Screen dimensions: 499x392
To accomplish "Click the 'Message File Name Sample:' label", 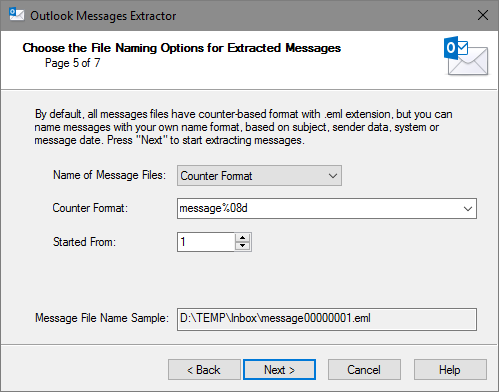I will tap(102, 318).
